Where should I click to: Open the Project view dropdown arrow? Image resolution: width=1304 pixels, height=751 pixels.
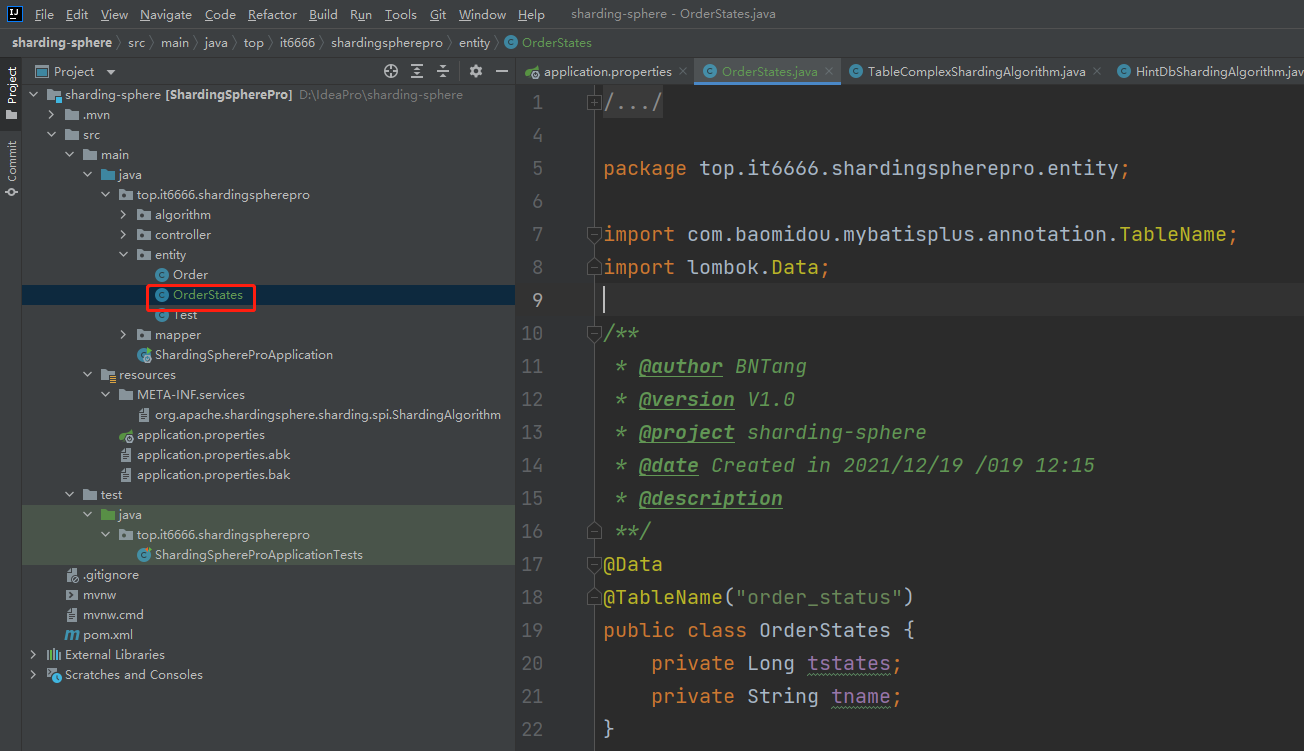tap(111, 72)
